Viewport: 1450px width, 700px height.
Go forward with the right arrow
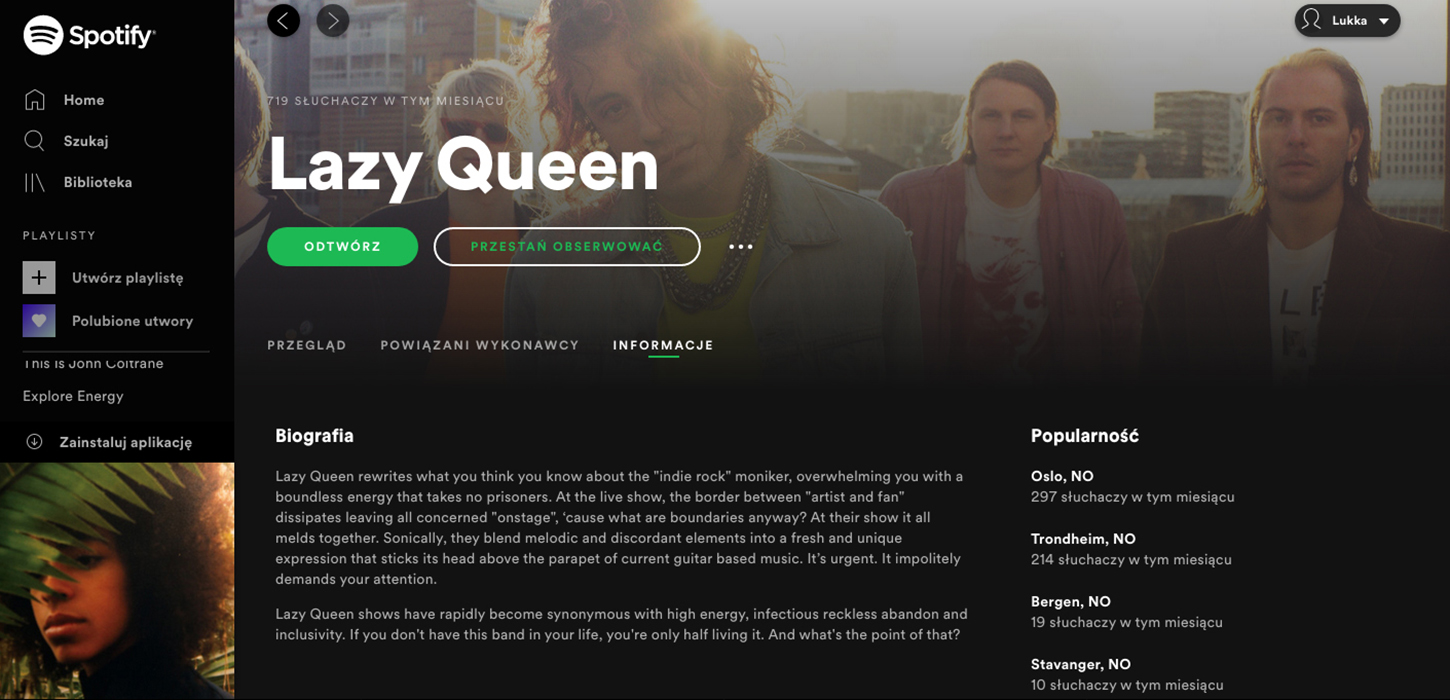coord(333,20)
